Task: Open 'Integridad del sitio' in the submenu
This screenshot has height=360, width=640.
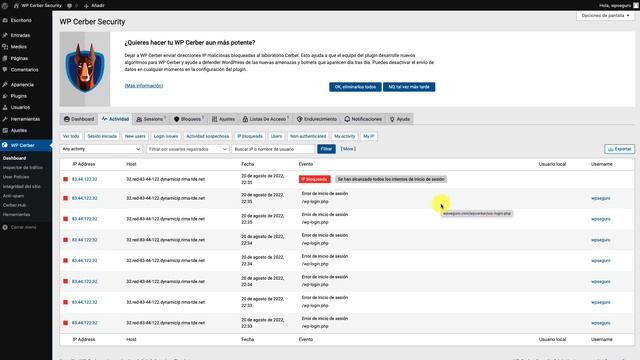Action: pyautogui.click(x=22, y=187)
